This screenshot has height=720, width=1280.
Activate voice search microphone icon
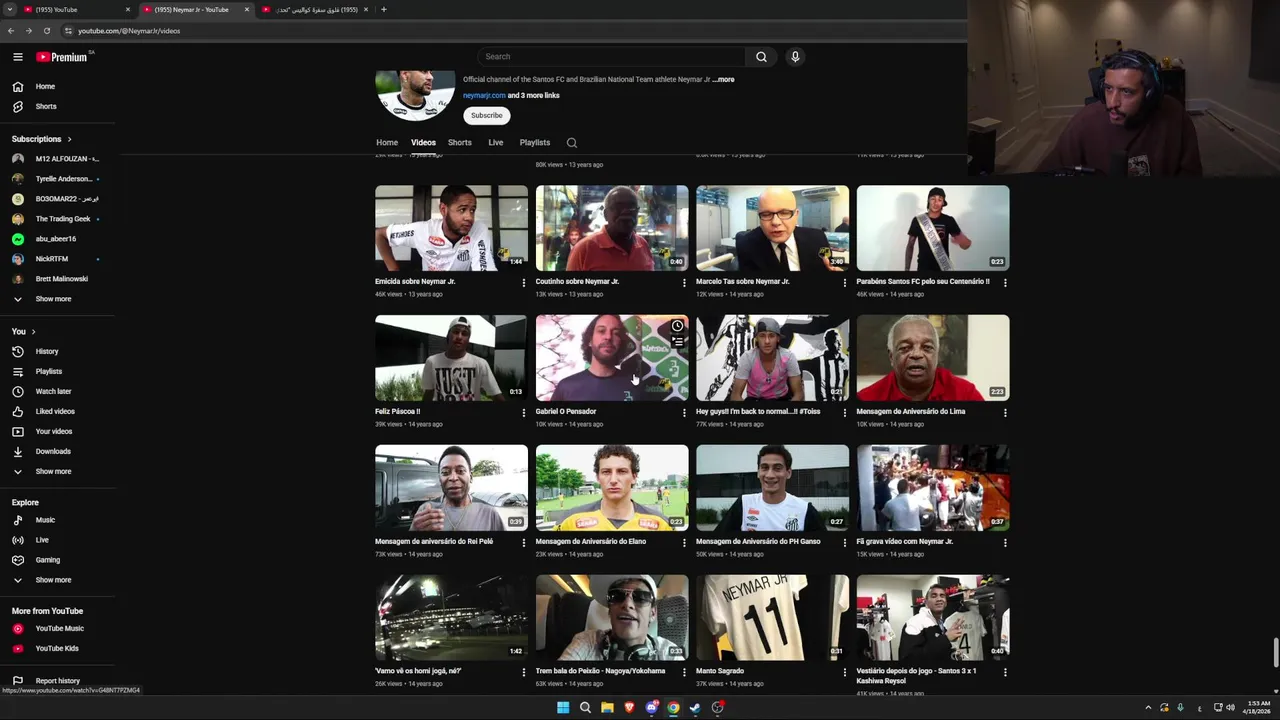tap(795, 57)
